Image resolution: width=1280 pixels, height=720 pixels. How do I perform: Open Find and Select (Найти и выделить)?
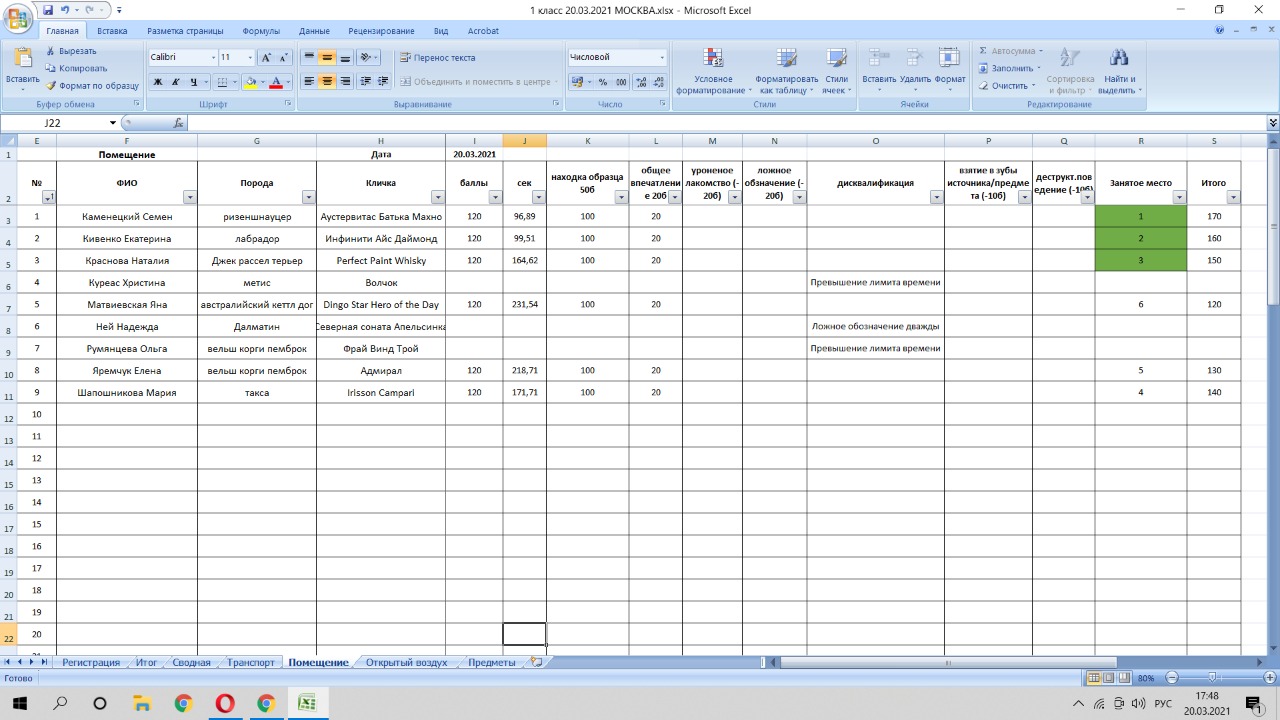pyautogui.click(x=1119, y=71)
